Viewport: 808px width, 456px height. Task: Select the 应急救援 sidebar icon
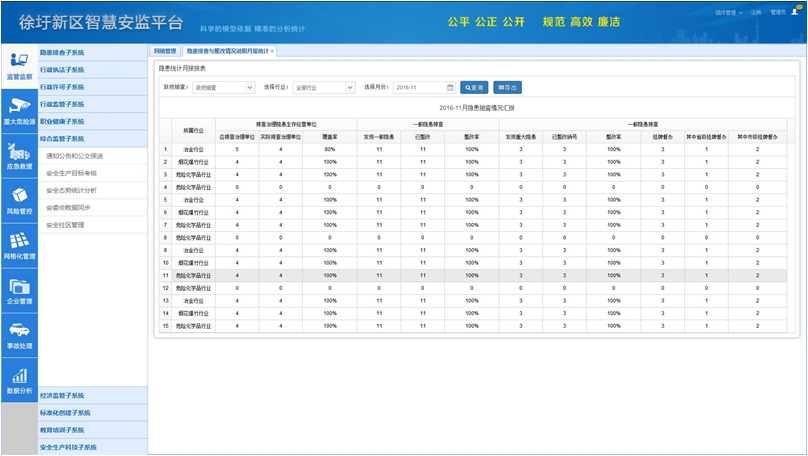pyautogui.click(x=19, y=155)
